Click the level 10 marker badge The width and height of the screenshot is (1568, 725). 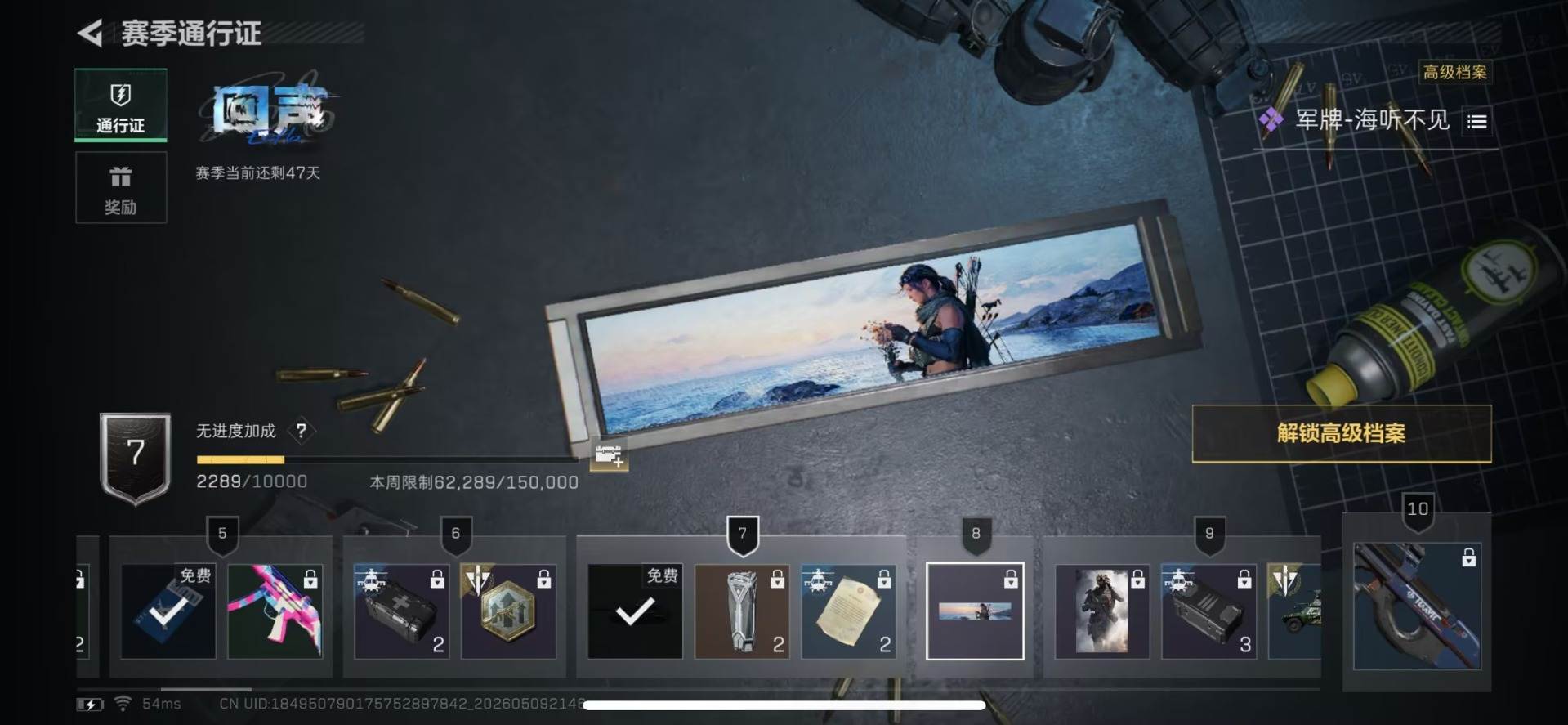click(1418, 512)
